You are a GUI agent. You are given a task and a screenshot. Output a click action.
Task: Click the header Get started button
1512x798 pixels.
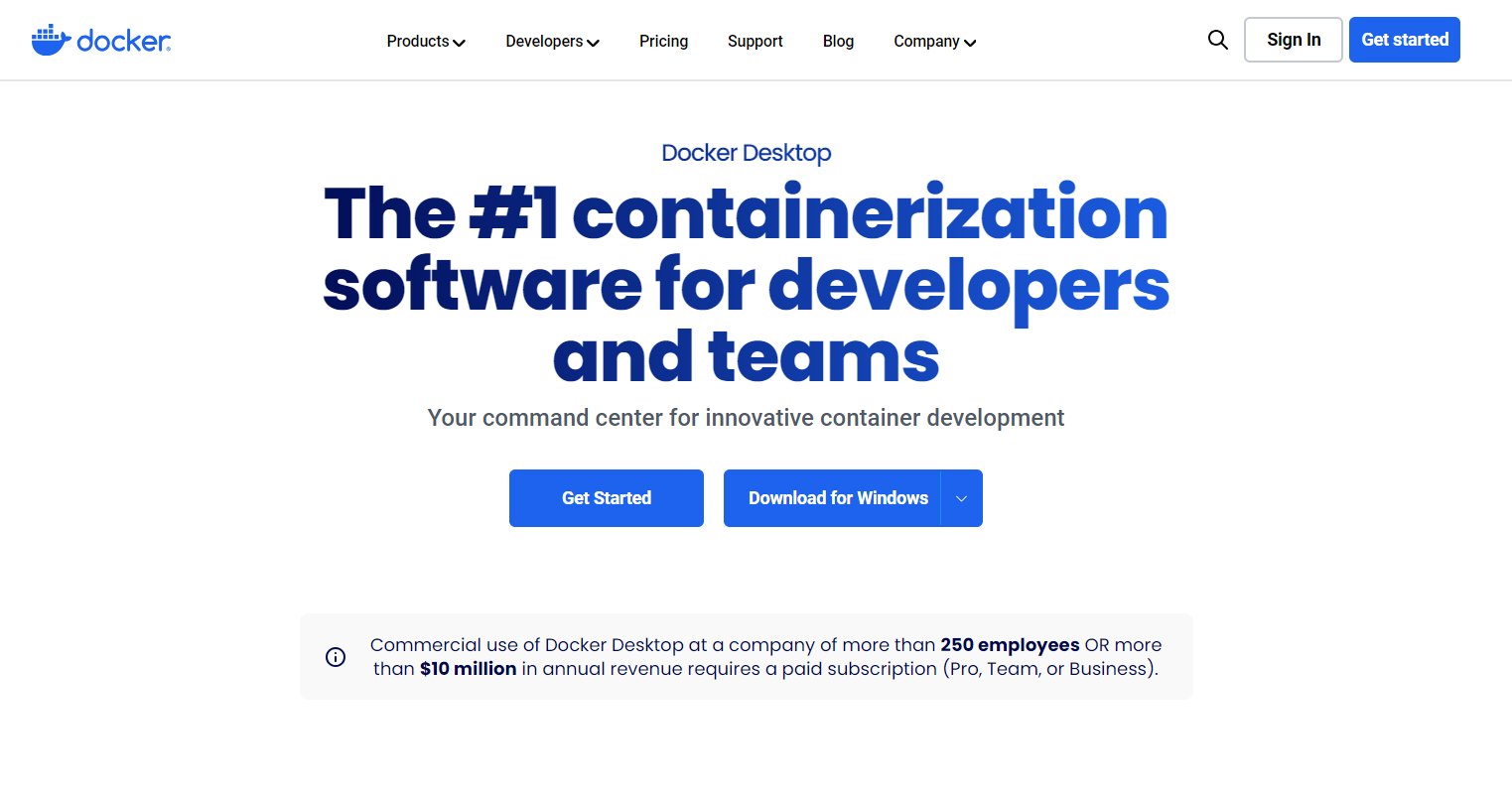click(1405, 40)
